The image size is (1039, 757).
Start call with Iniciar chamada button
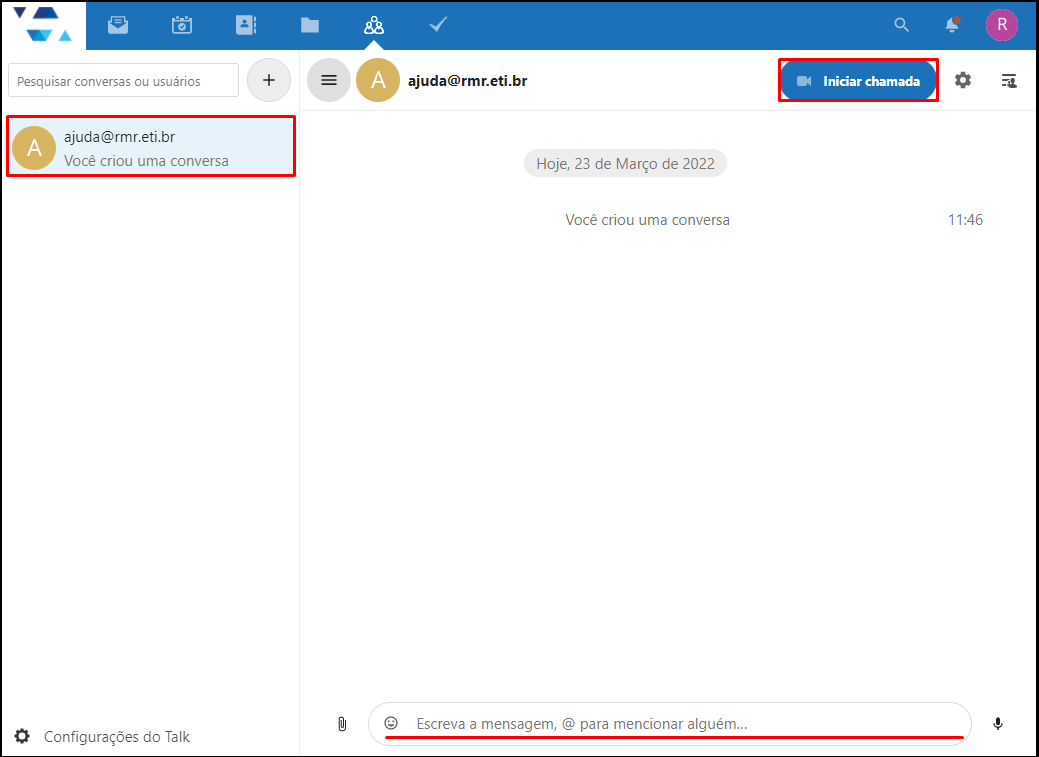point(858,81)
